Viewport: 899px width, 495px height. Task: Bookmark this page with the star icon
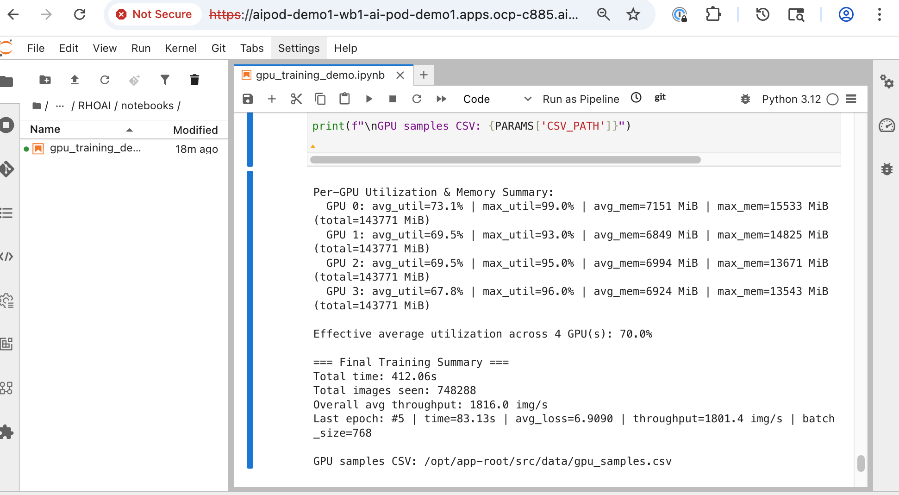point(633,14)
